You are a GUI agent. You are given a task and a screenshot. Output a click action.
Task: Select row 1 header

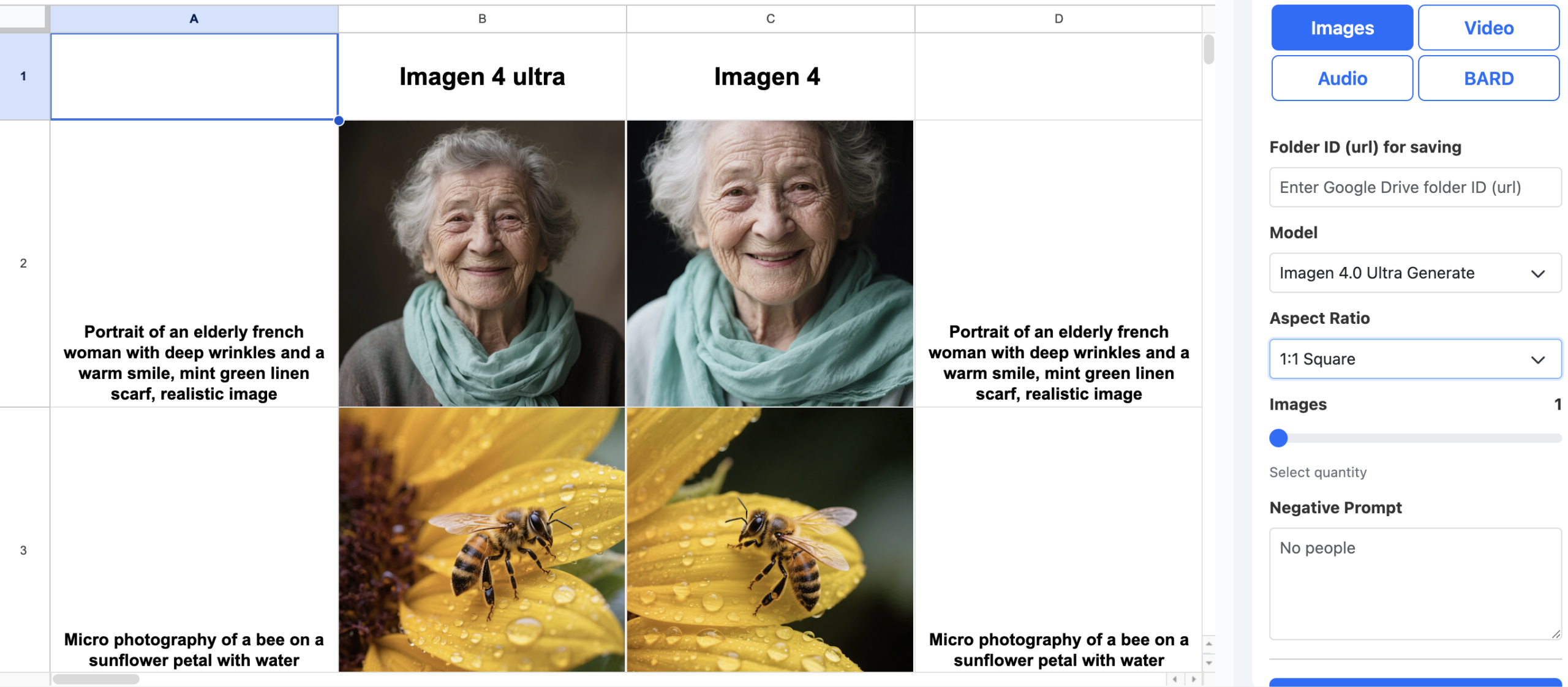(x=23, y=77)
